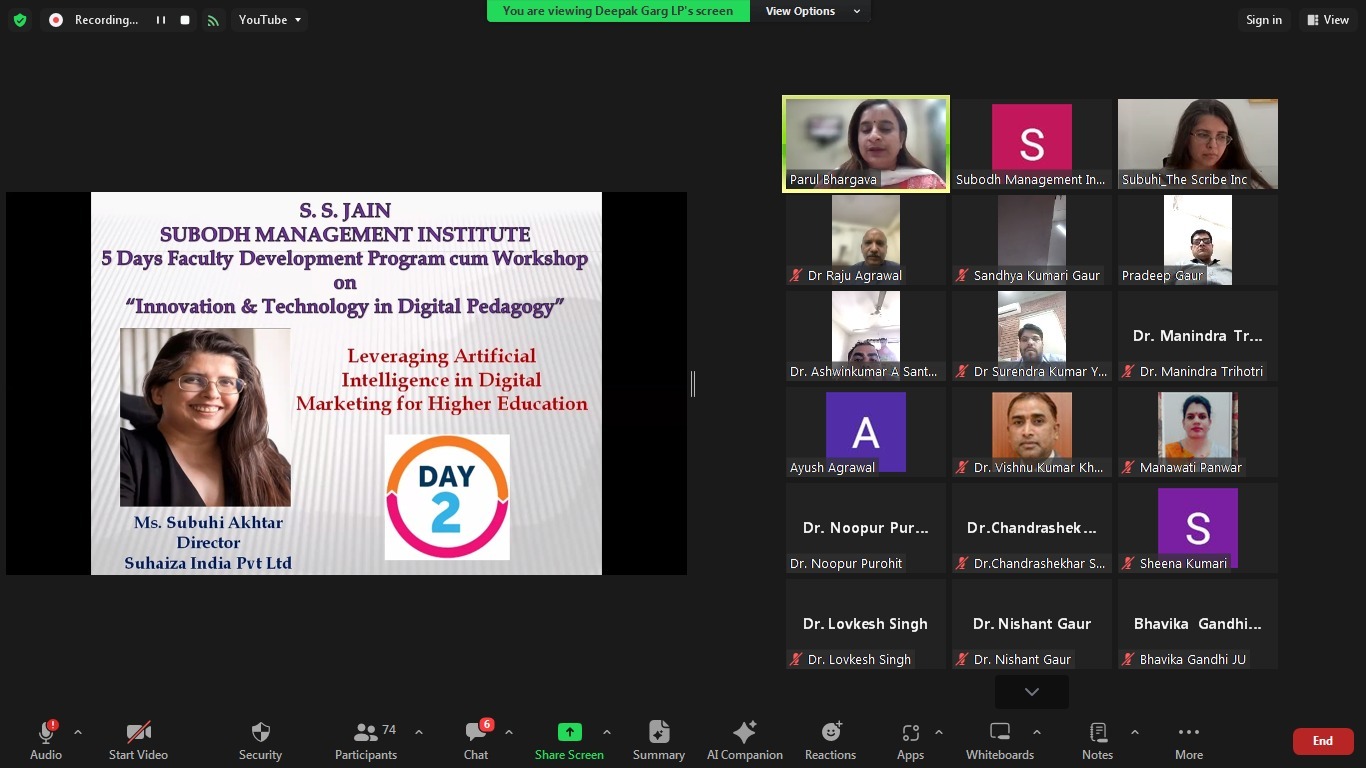1366x768 pixels.
Task: Open the meeting Summary
Action: pos(658,741)
